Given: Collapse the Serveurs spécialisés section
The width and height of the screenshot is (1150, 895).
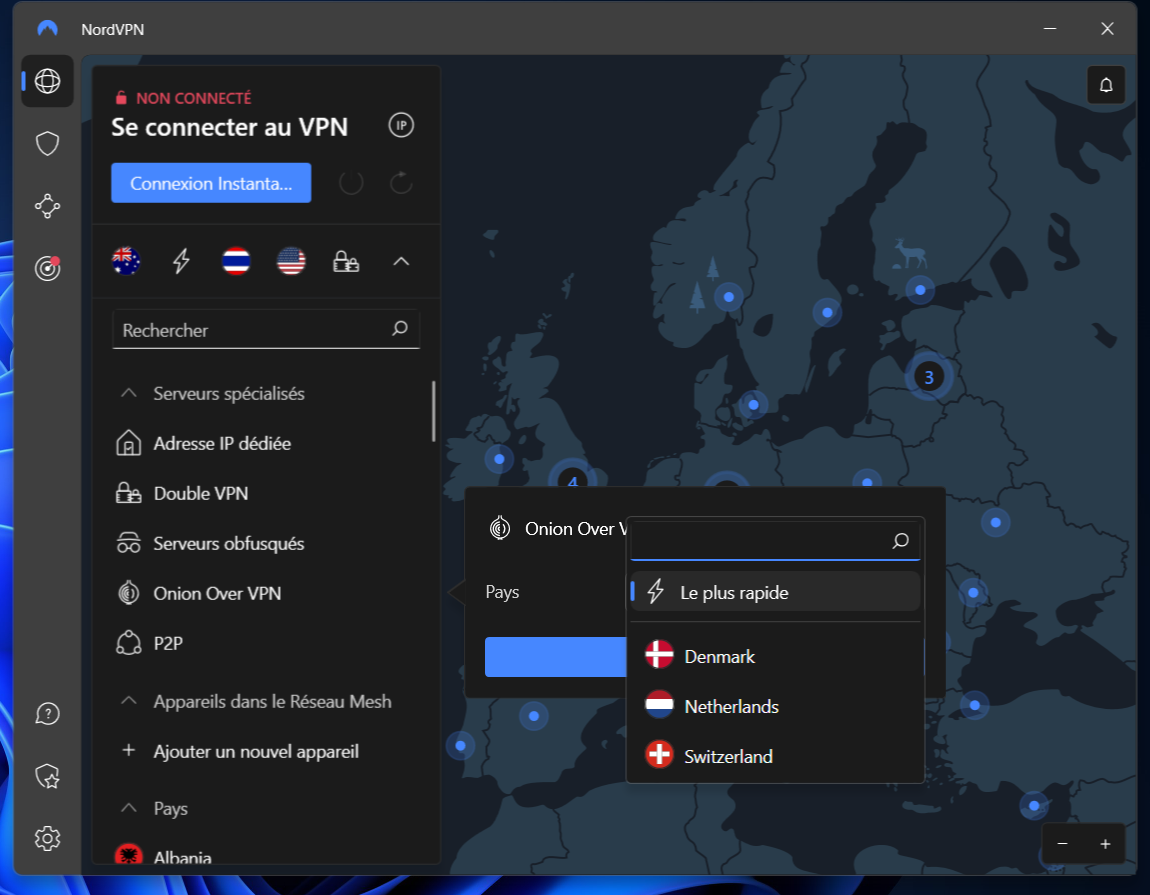Looking at the screenshot, I should click(128, 393).
